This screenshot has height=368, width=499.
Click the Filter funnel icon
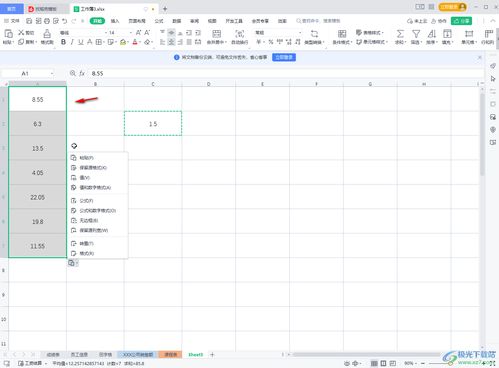tap(416, 34)
